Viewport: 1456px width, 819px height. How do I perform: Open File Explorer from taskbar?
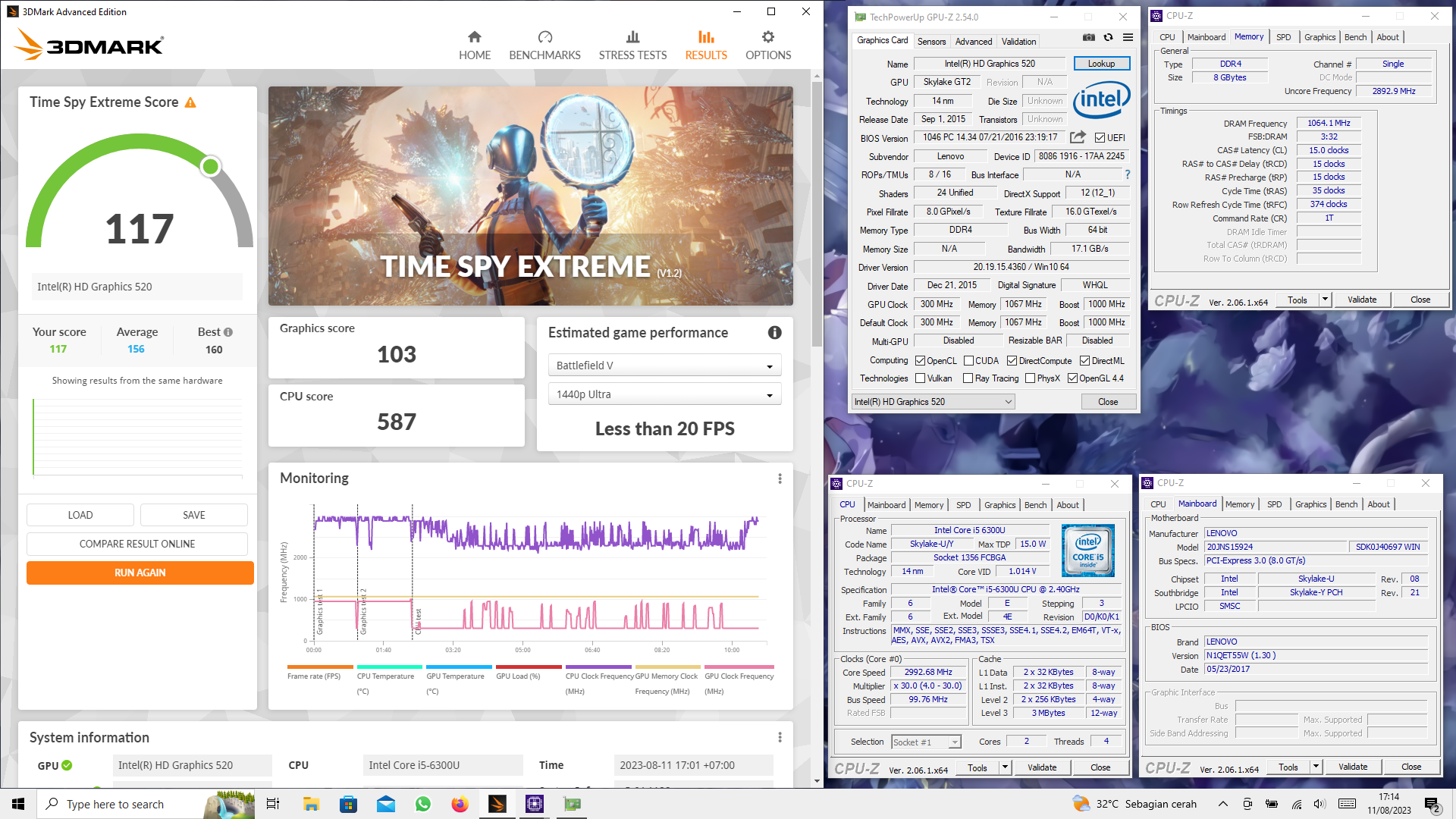pyautogui.click(x=311, y=804)
